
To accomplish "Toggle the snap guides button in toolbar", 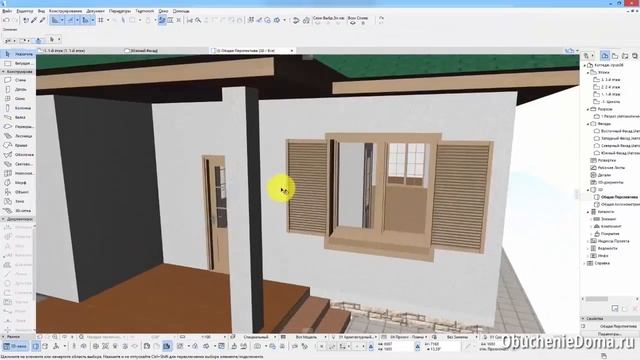I will point(70,20).
